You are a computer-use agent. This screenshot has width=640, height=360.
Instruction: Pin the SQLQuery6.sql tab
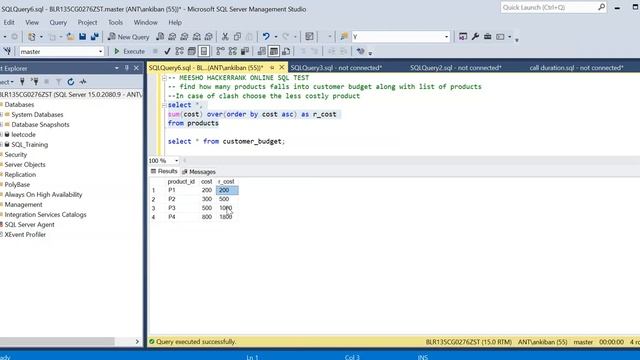point(272,68)
